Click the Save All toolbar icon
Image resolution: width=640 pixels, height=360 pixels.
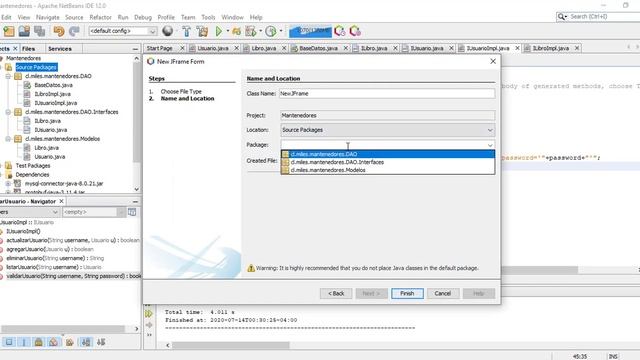[40, 31]
